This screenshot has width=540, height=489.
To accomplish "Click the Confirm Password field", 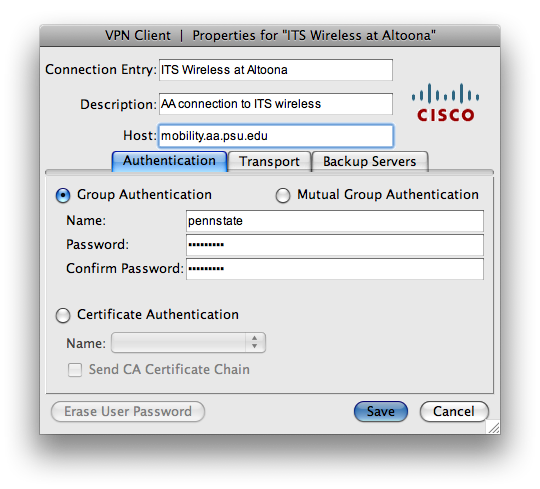I will pos(335,269).
